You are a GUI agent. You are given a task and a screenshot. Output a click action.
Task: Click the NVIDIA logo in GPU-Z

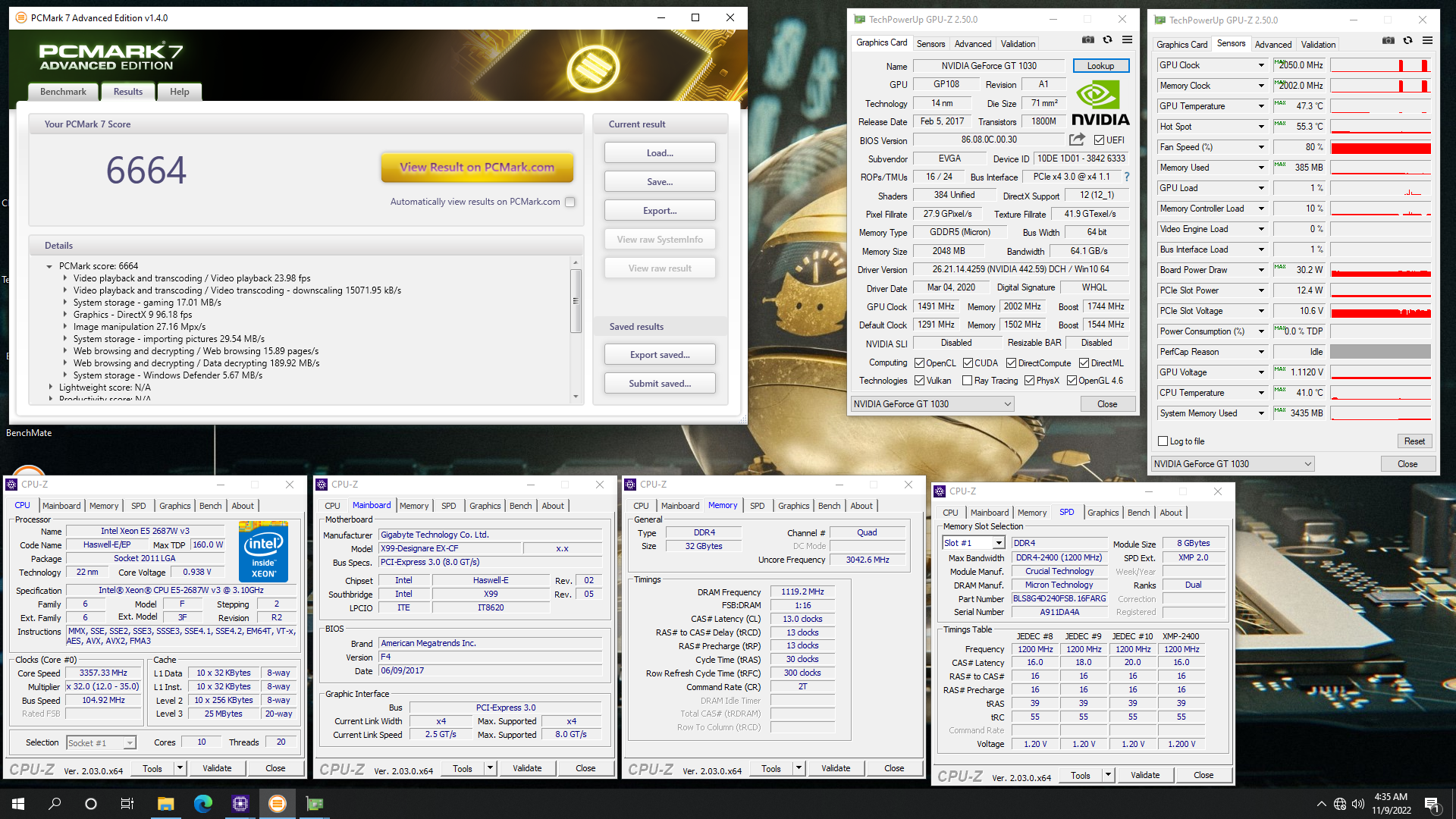[x=1100, y=103]
